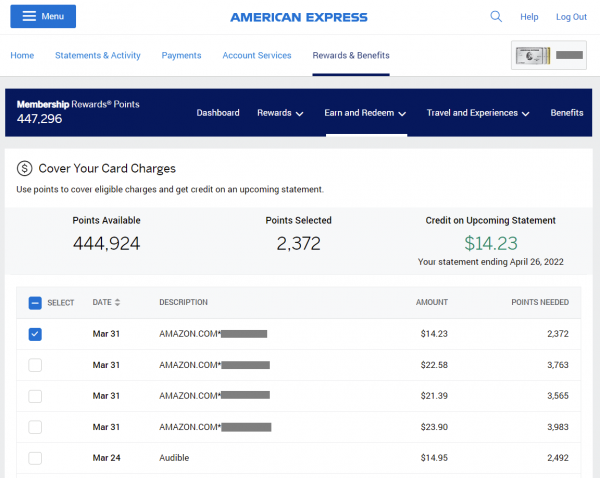Image resolution: width=600 pixels, height=478 pixels.
Task: Expand the Earn and Redeem dropdown
Action: click(x=365, y=113)
